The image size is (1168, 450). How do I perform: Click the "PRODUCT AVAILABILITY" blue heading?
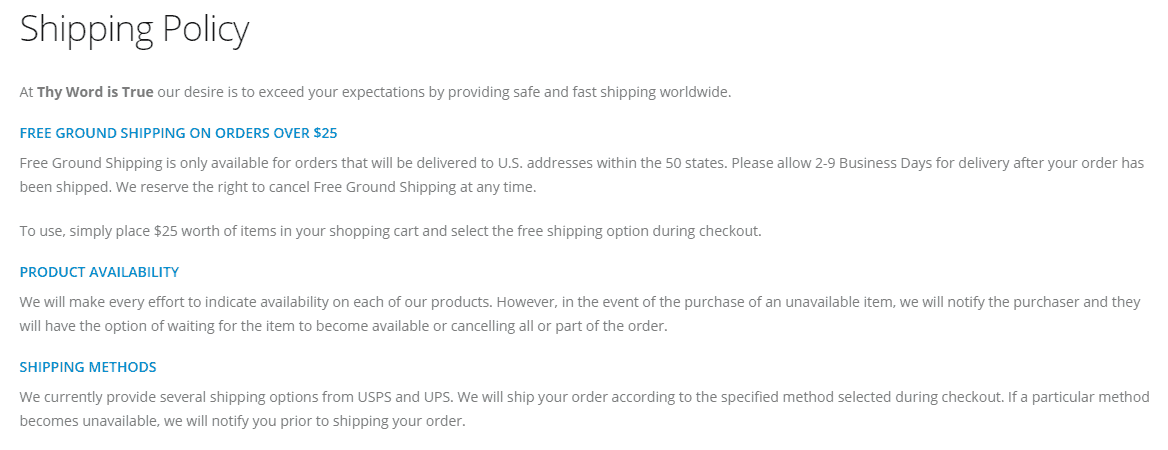[x=99, y=272]
